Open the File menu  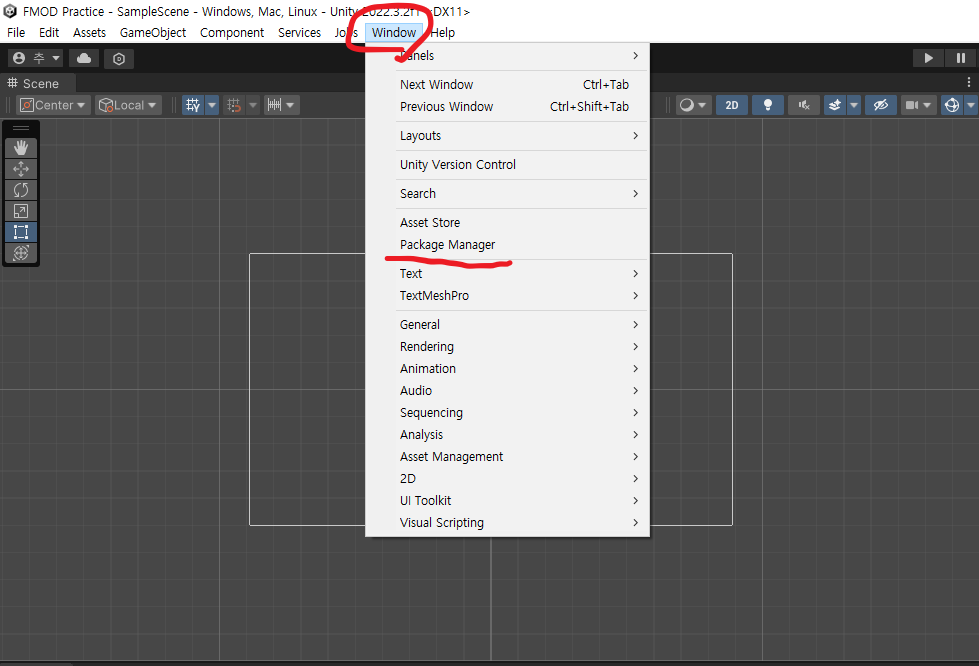pos(16,32)
